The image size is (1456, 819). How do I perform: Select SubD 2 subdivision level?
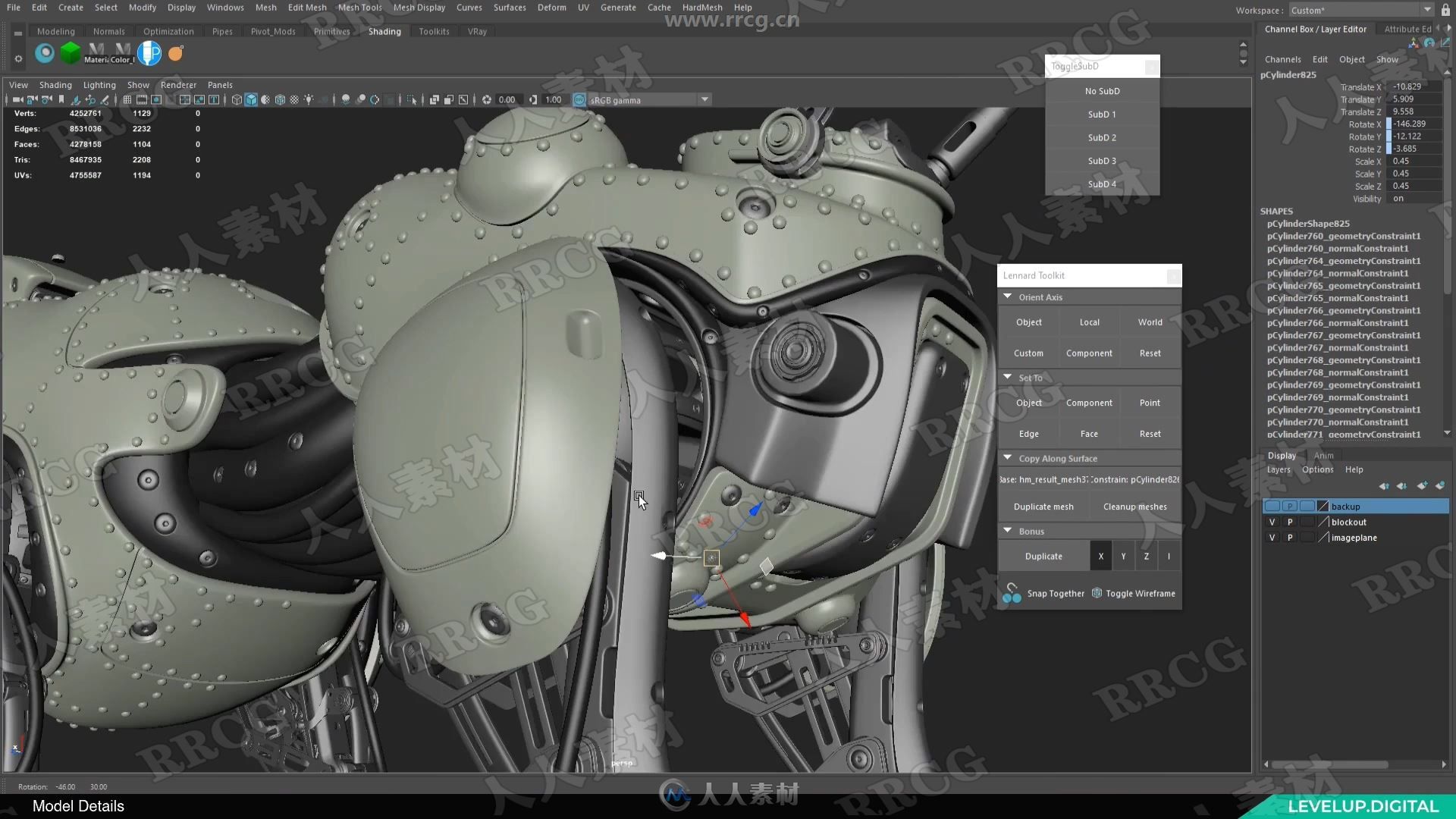click(1102, 136)
